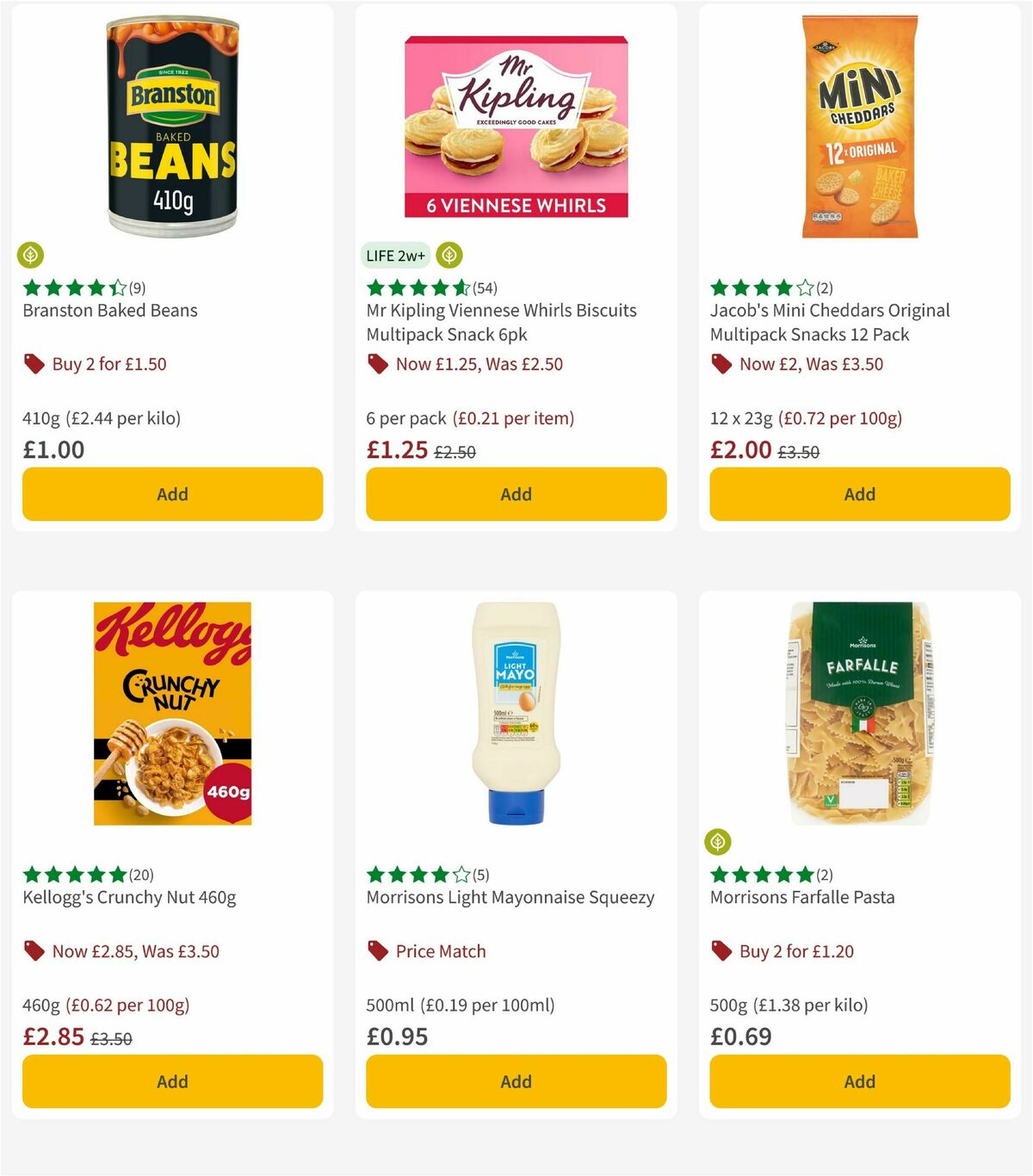This screenshot has height=1176, width=1033.
Task: Click the red tag icon beside Buy 2 for £1.50
Action: click(33, 364)
